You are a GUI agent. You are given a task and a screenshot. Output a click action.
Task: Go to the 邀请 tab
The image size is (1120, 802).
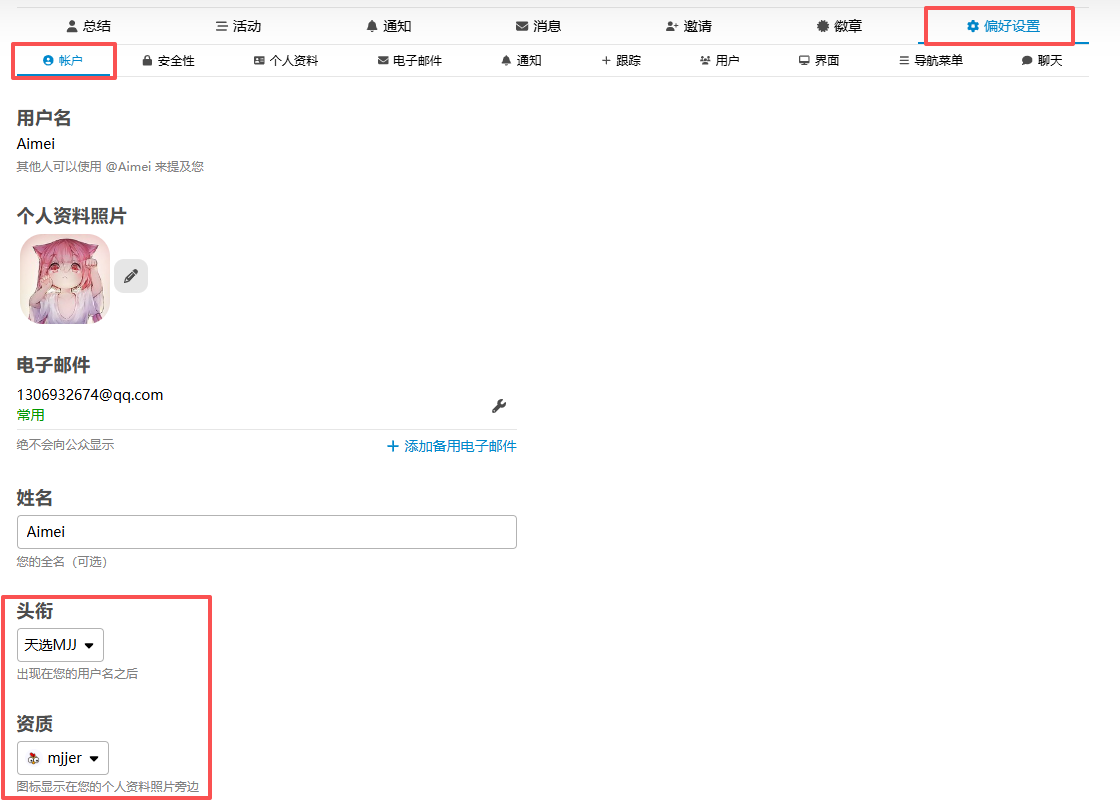pos(689,26)
